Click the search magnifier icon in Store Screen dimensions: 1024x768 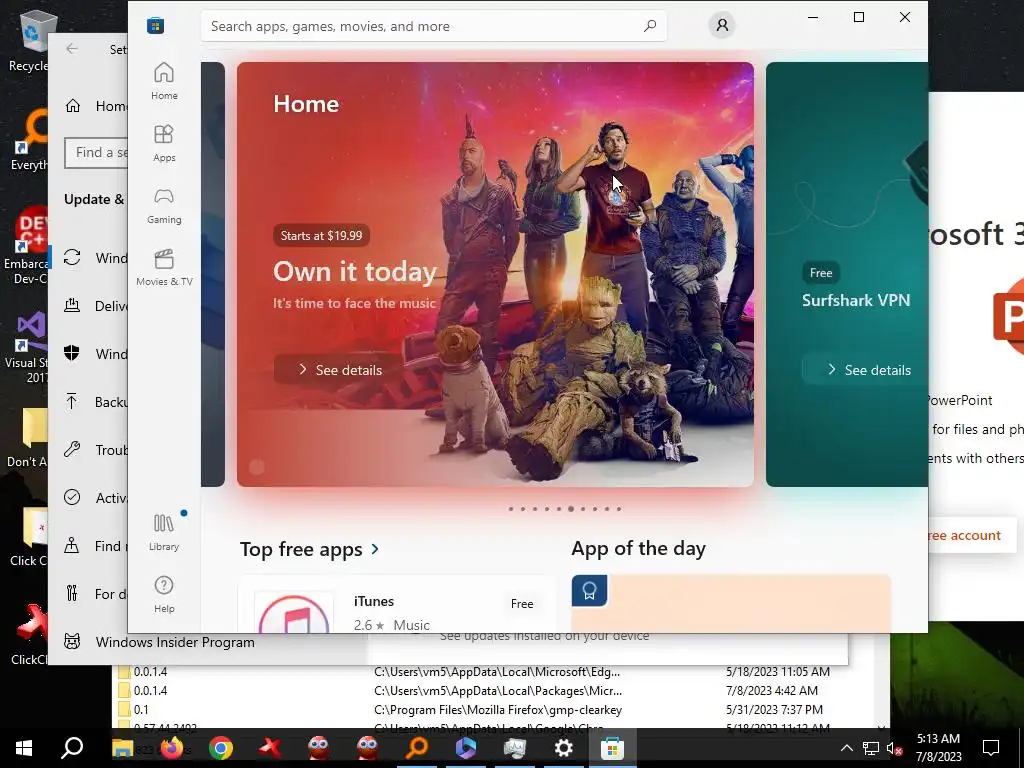click(650, 26)
